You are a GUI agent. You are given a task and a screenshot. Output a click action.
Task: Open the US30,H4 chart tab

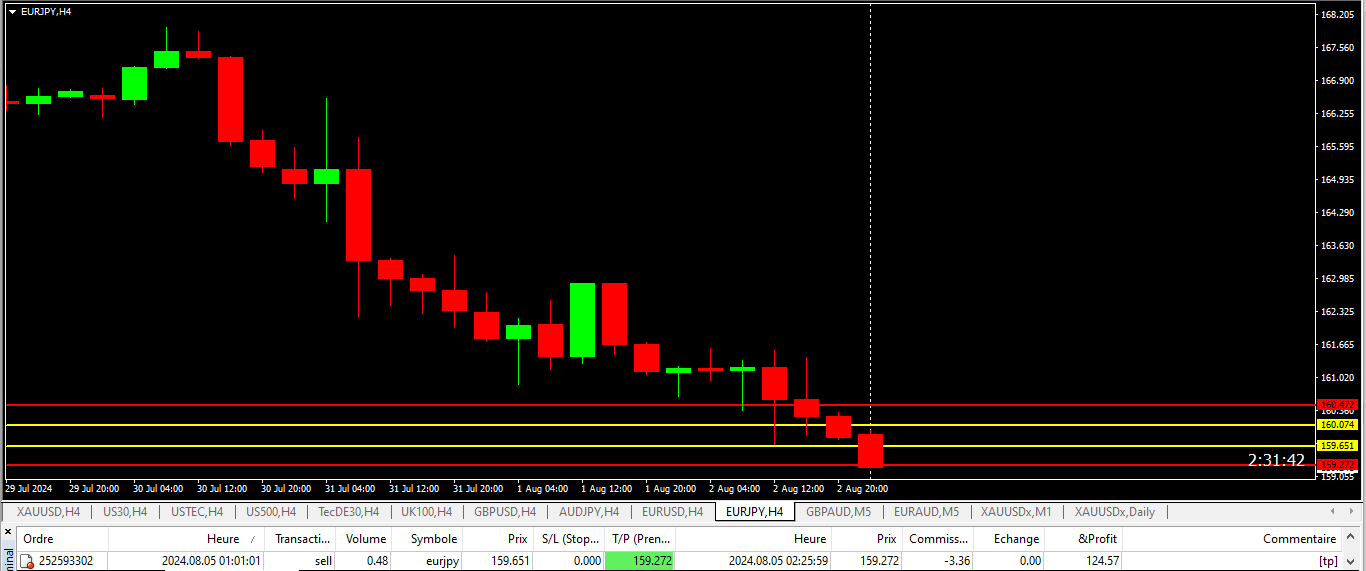(x=125, y=512)
